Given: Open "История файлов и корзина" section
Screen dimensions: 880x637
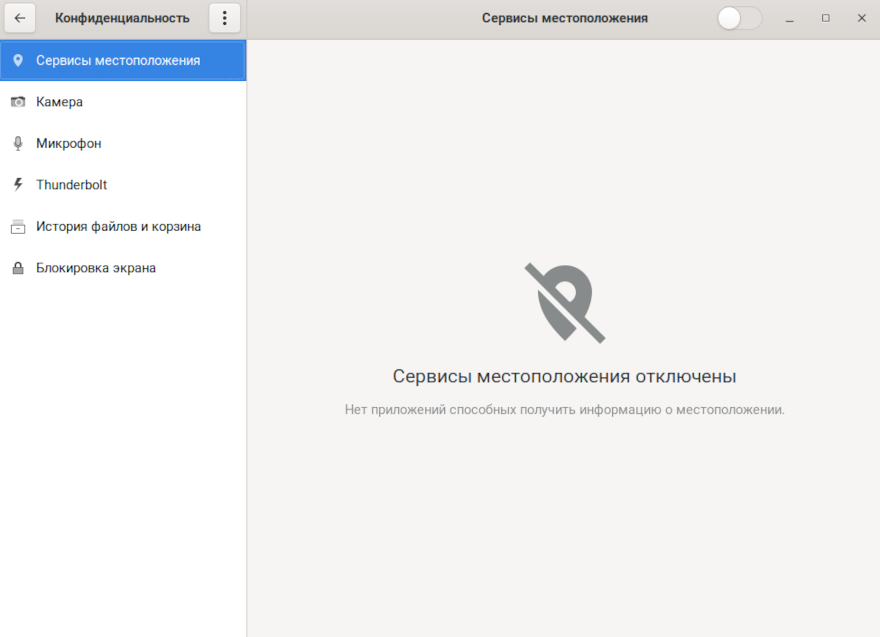Looking at the screenshot, I should coord(118,227).
